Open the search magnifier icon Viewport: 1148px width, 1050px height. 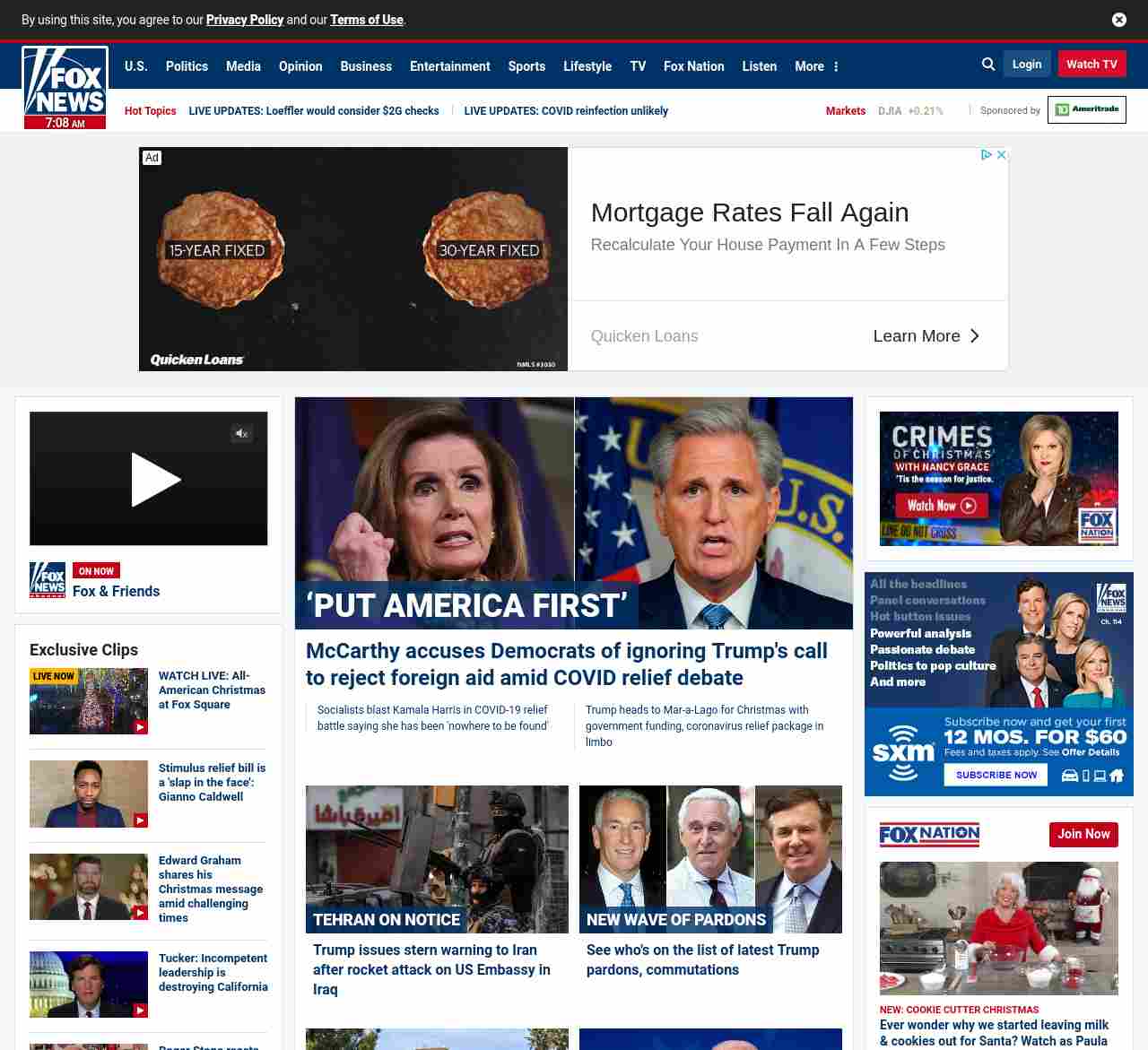(988, 65)
